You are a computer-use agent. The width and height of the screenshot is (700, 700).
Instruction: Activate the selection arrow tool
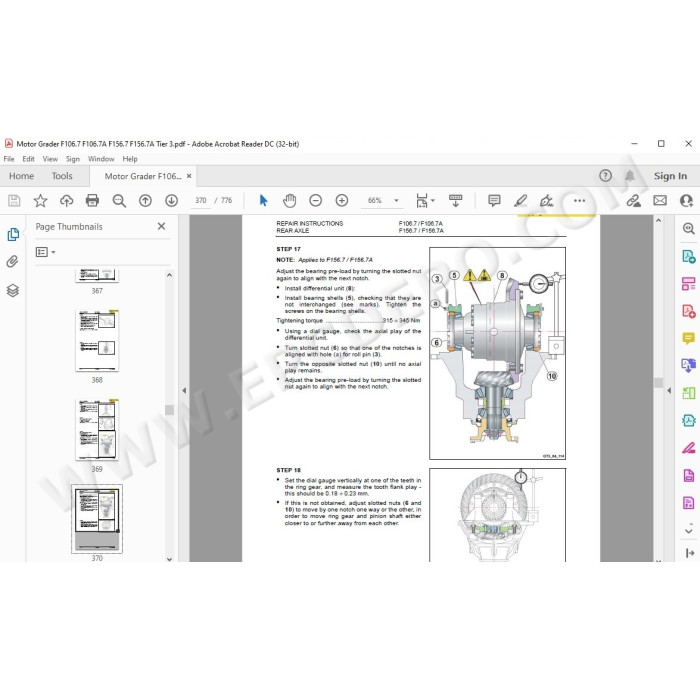point(263,200)
